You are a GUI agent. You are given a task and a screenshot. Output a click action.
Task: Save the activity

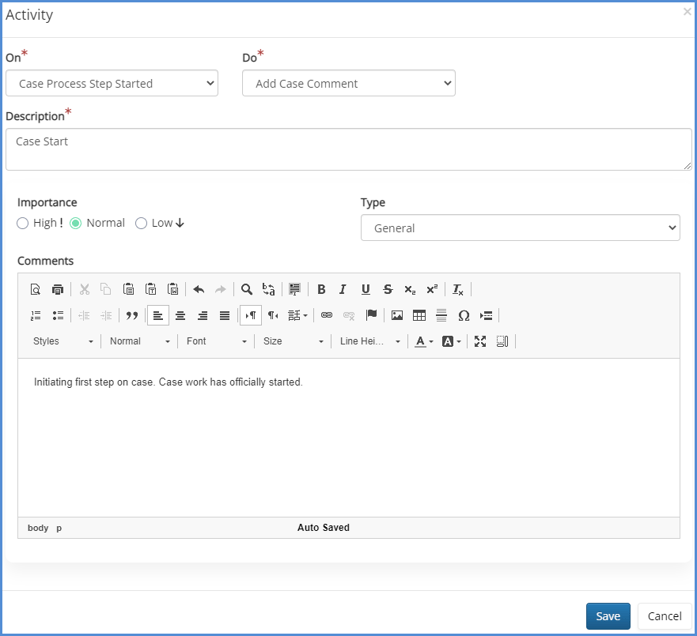point(608,616)
